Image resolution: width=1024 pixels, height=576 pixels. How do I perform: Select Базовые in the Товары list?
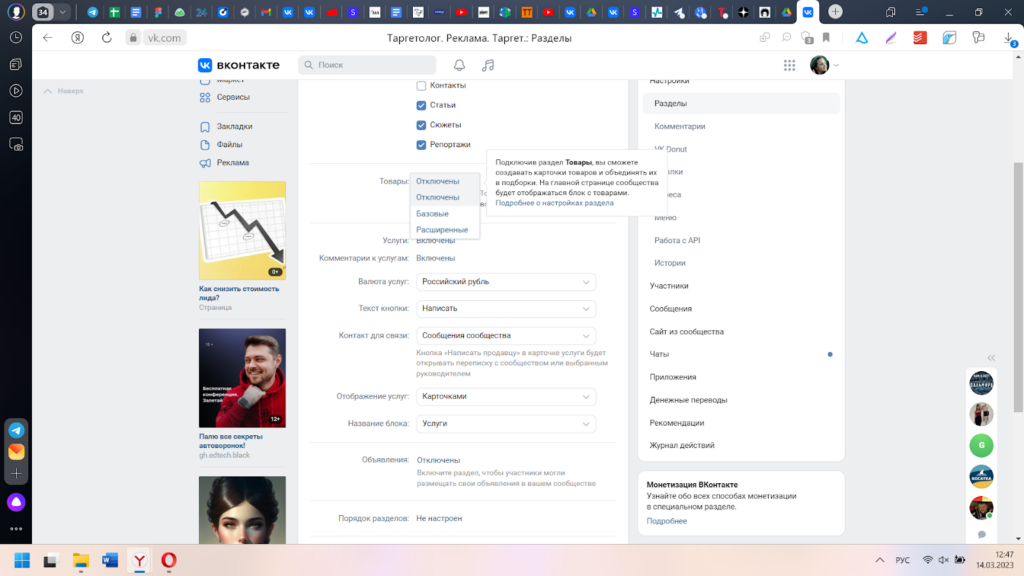point(433,214)
